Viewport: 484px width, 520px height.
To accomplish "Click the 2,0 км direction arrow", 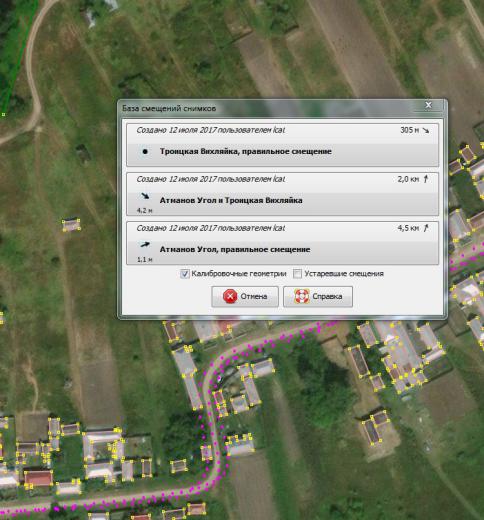I will (426, 179).
